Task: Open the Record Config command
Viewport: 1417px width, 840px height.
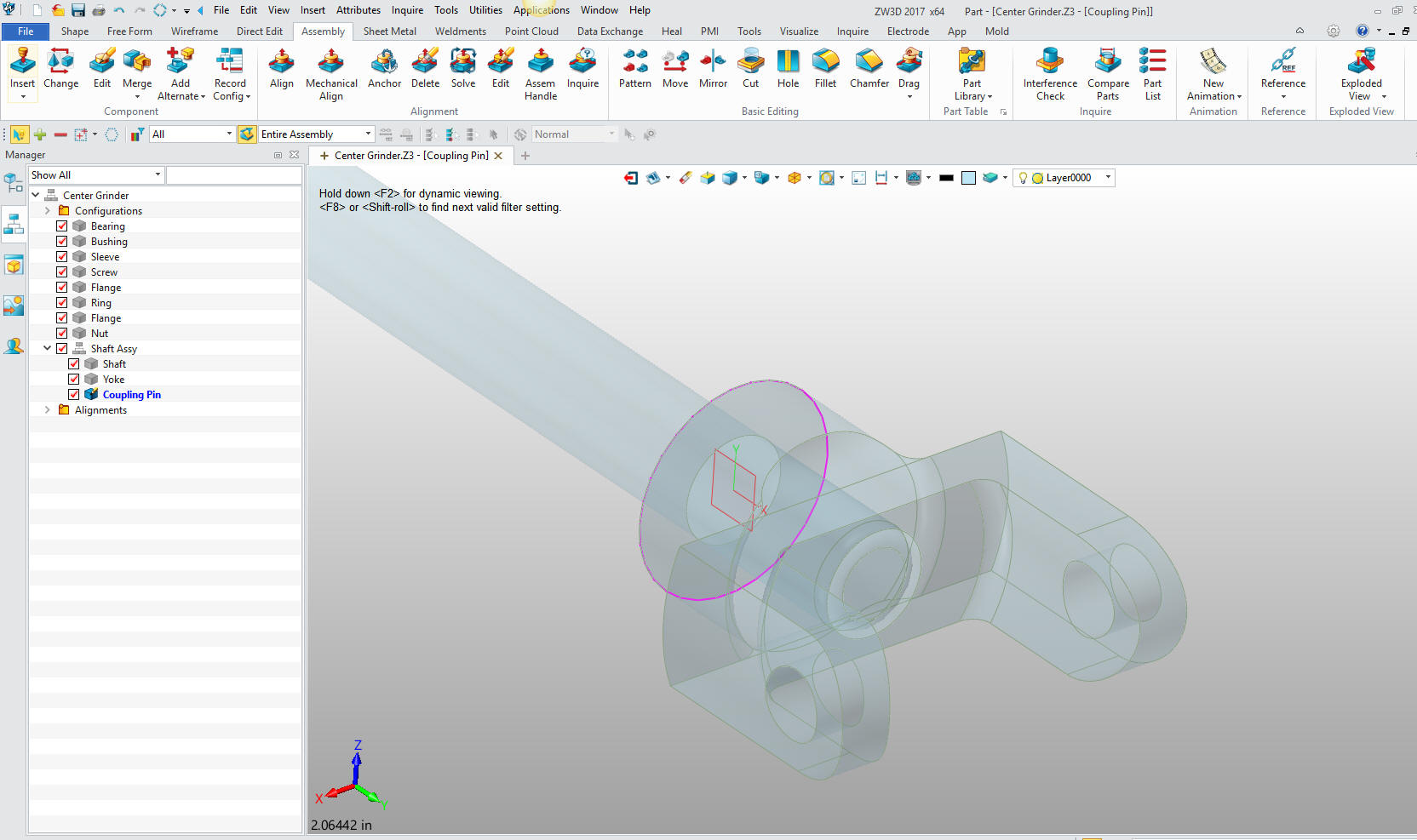Action: (x=230, y=74)
